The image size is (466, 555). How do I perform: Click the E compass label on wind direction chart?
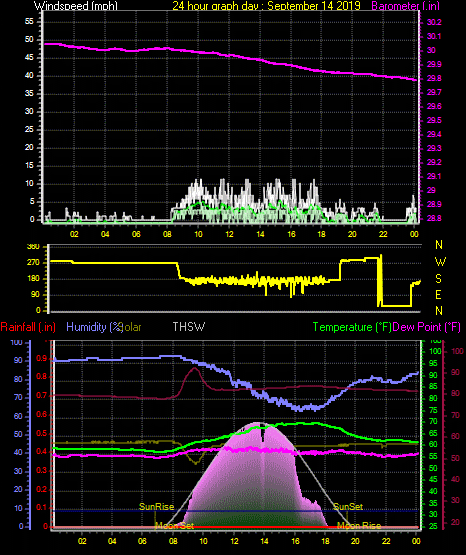(x=438, y=294)
